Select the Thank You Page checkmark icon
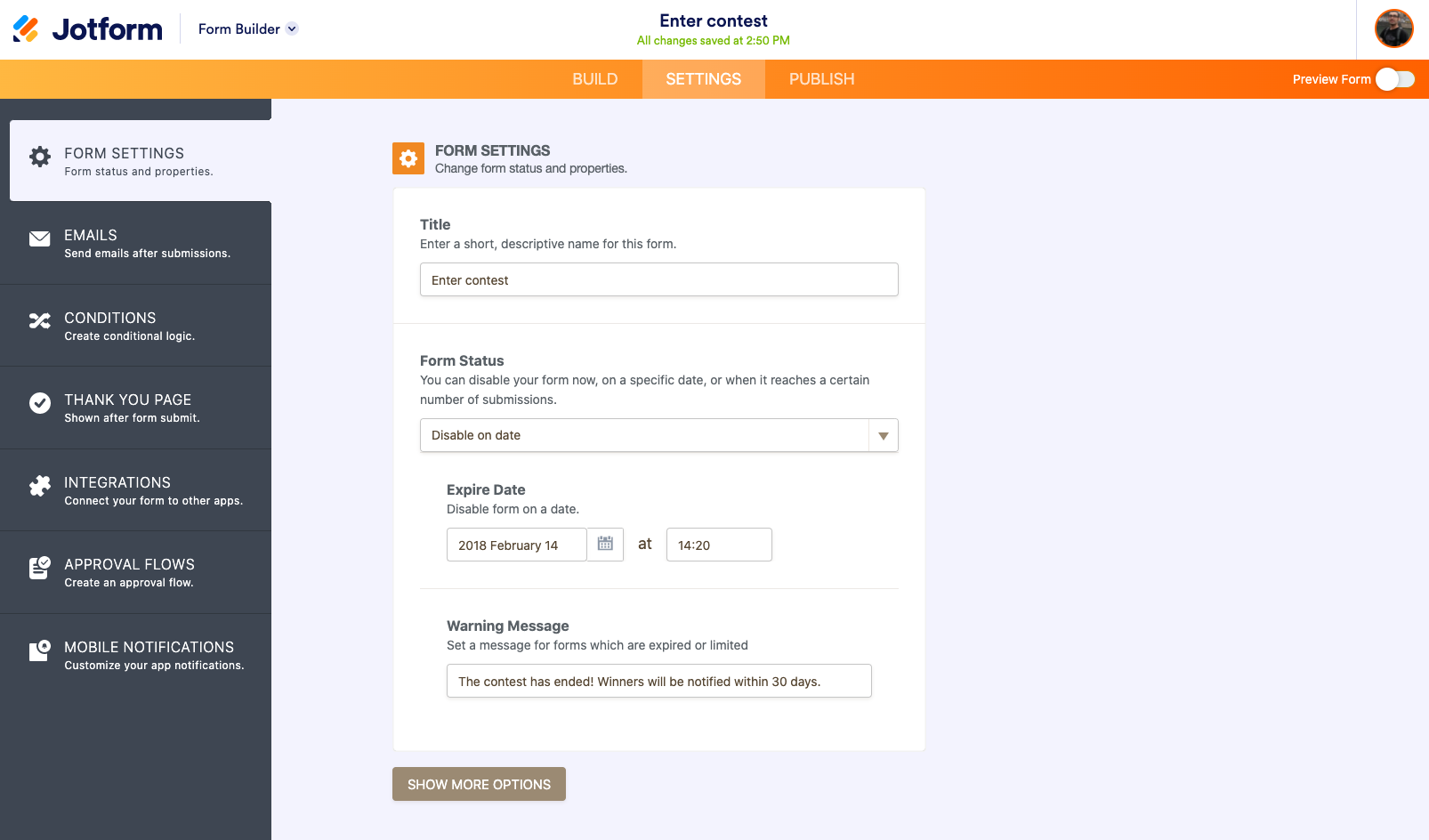The height and width of the screenshot is (840, 1429). pyautogui.click(x=39, y=403)
